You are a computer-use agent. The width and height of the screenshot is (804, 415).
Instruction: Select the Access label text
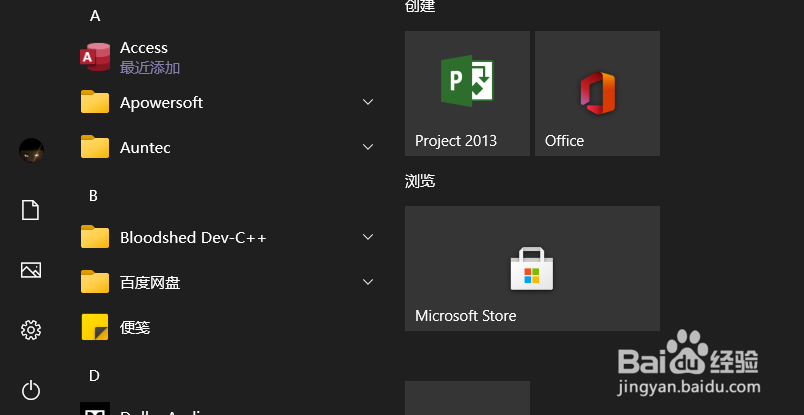[x=144, y=48]
